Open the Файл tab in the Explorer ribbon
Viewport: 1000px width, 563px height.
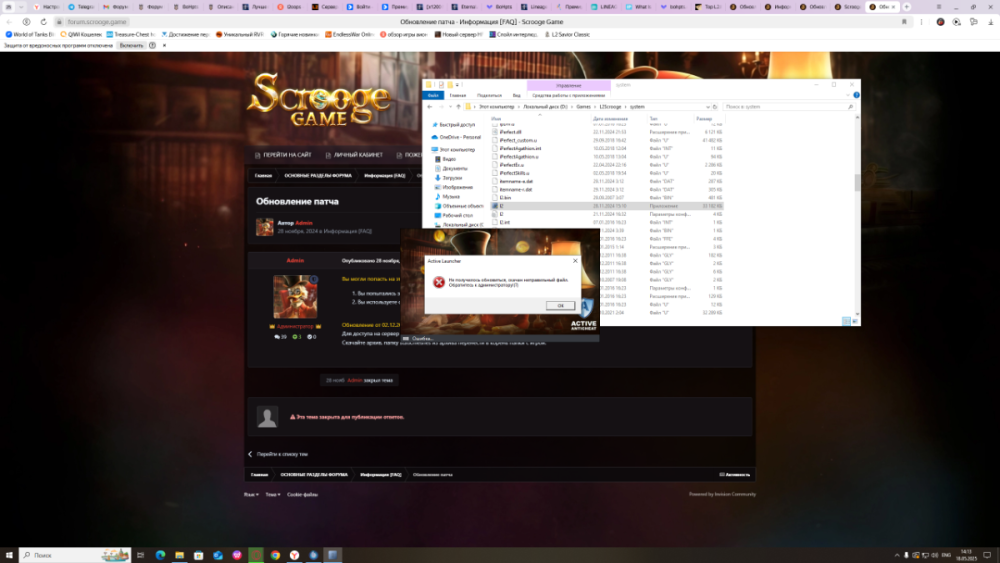[x=434, y=95]
